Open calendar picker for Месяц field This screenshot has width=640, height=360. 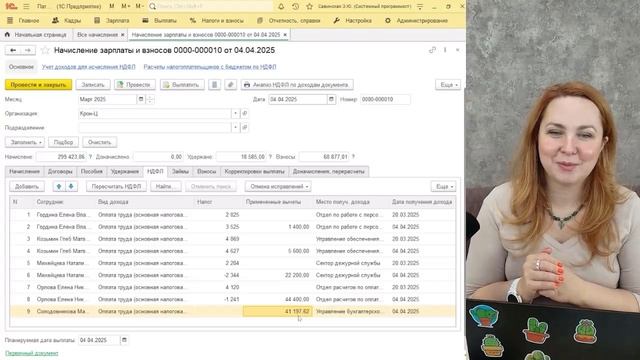tap(141, 99)
